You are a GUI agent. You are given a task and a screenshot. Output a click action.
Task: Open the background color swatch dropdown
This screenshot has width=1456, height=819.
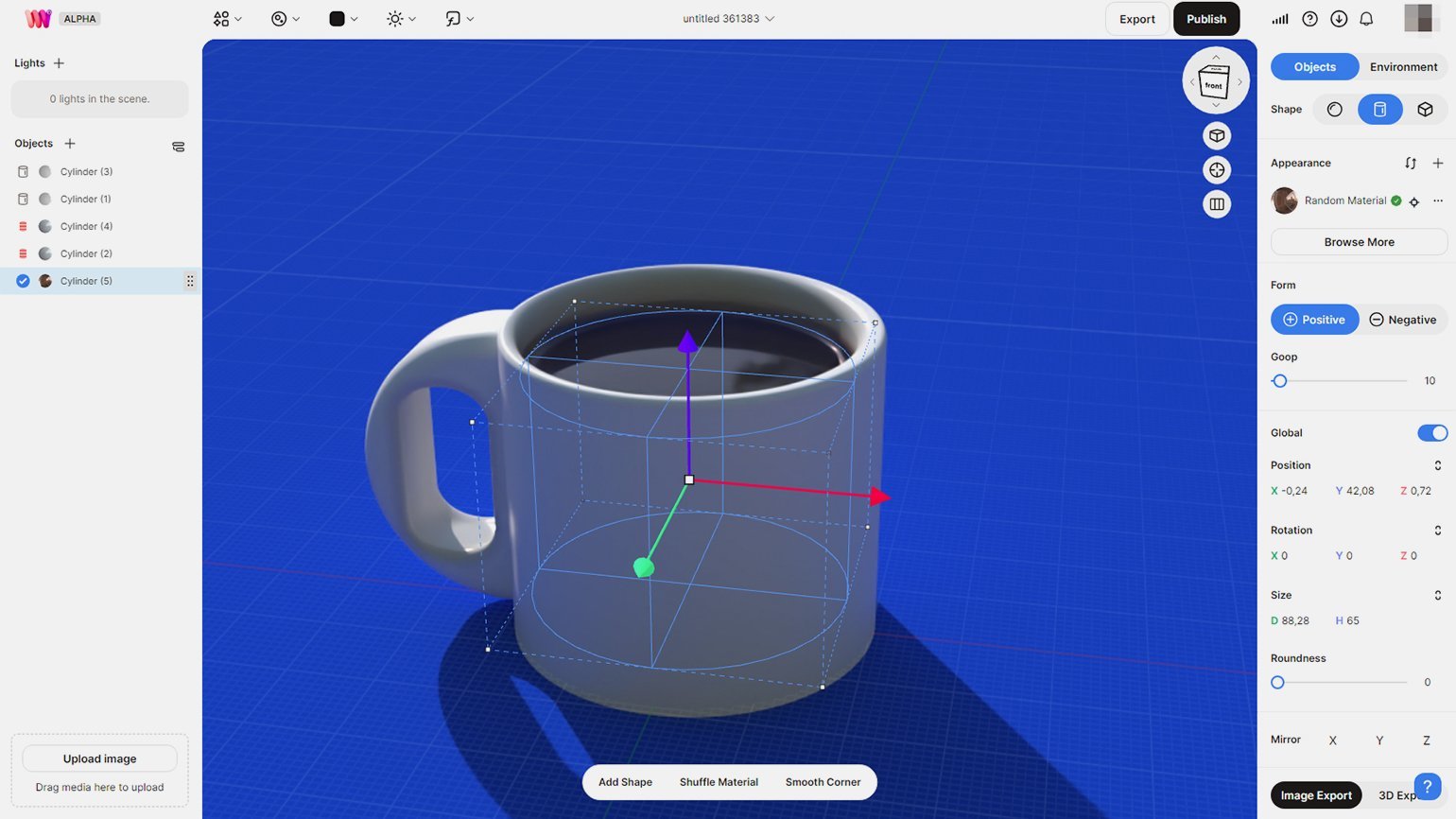(342, 19)
